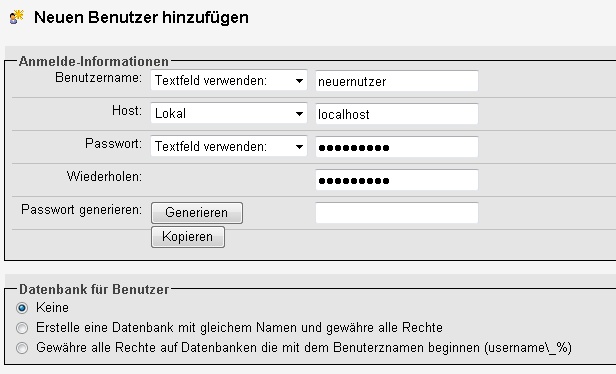
Task: Click the 'Datenbank für Benutzer' legend
Action: tap(94, 289)
